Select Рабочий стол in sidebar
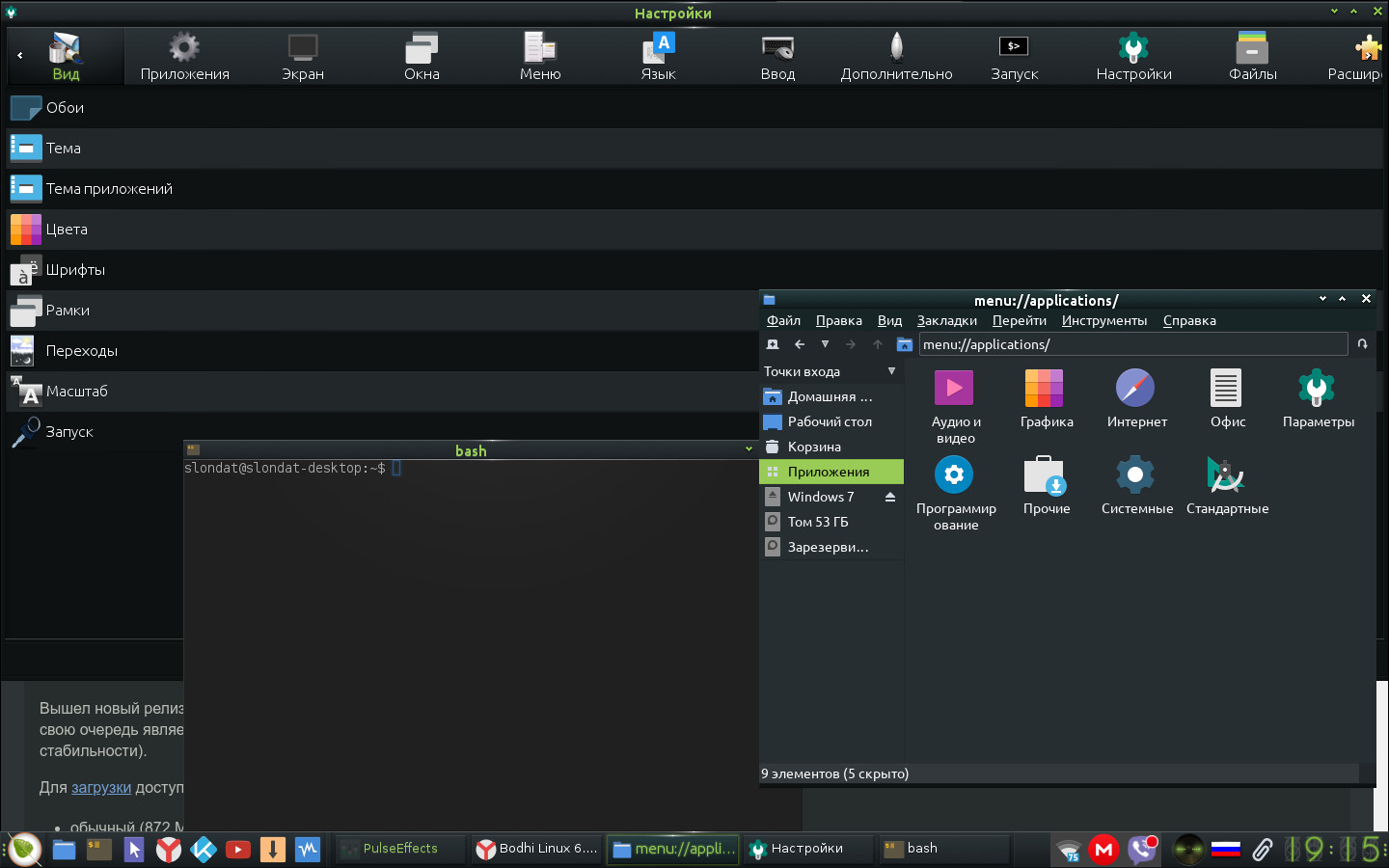The width and height of the screenshot is (1389, 868). click(x=831, y=421)
